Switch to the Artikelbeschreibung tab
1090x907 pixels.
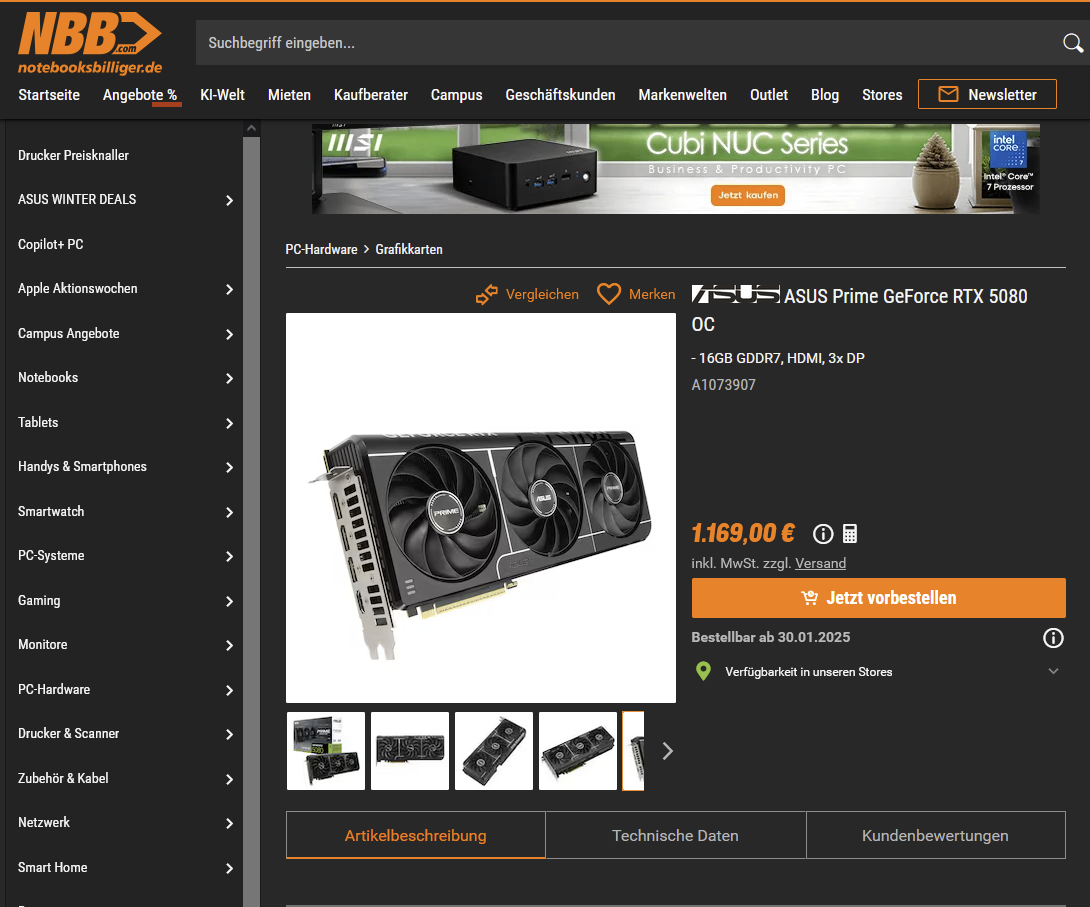point(416,835)
